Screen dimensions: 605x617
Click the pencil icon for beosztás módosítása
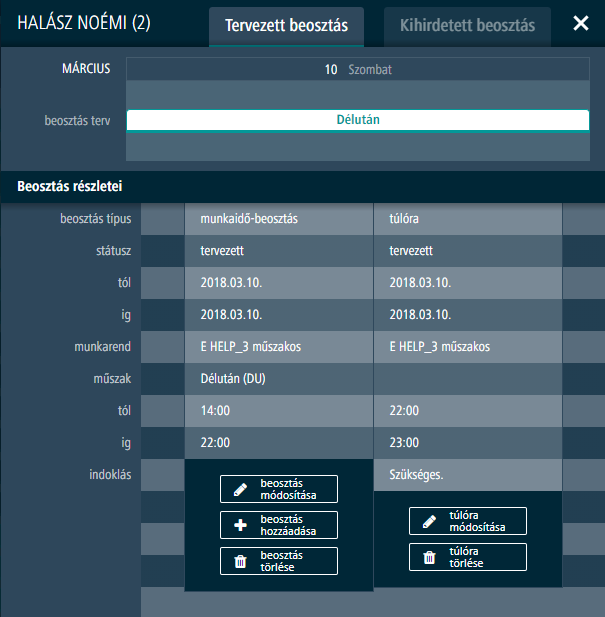[x=240, y=489]
